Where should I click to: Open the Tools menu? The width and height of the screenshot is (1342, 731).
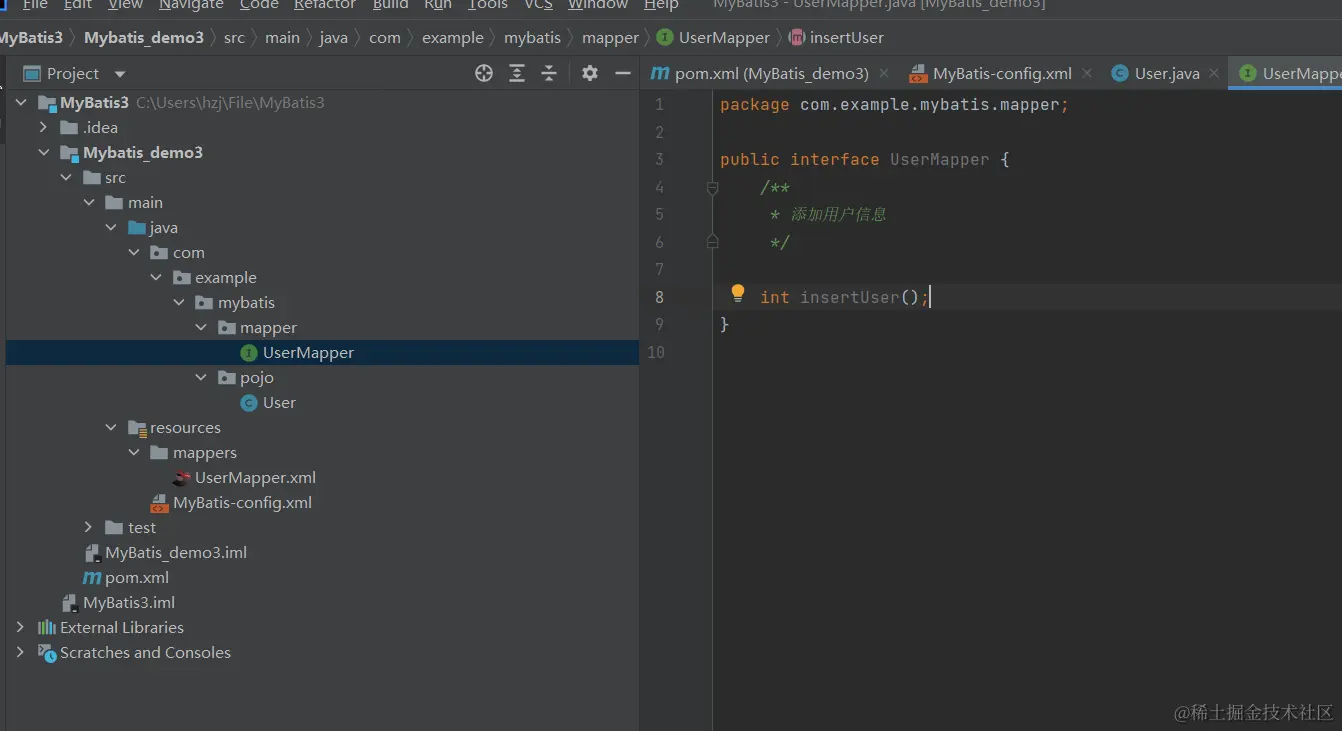coord(488,5)
